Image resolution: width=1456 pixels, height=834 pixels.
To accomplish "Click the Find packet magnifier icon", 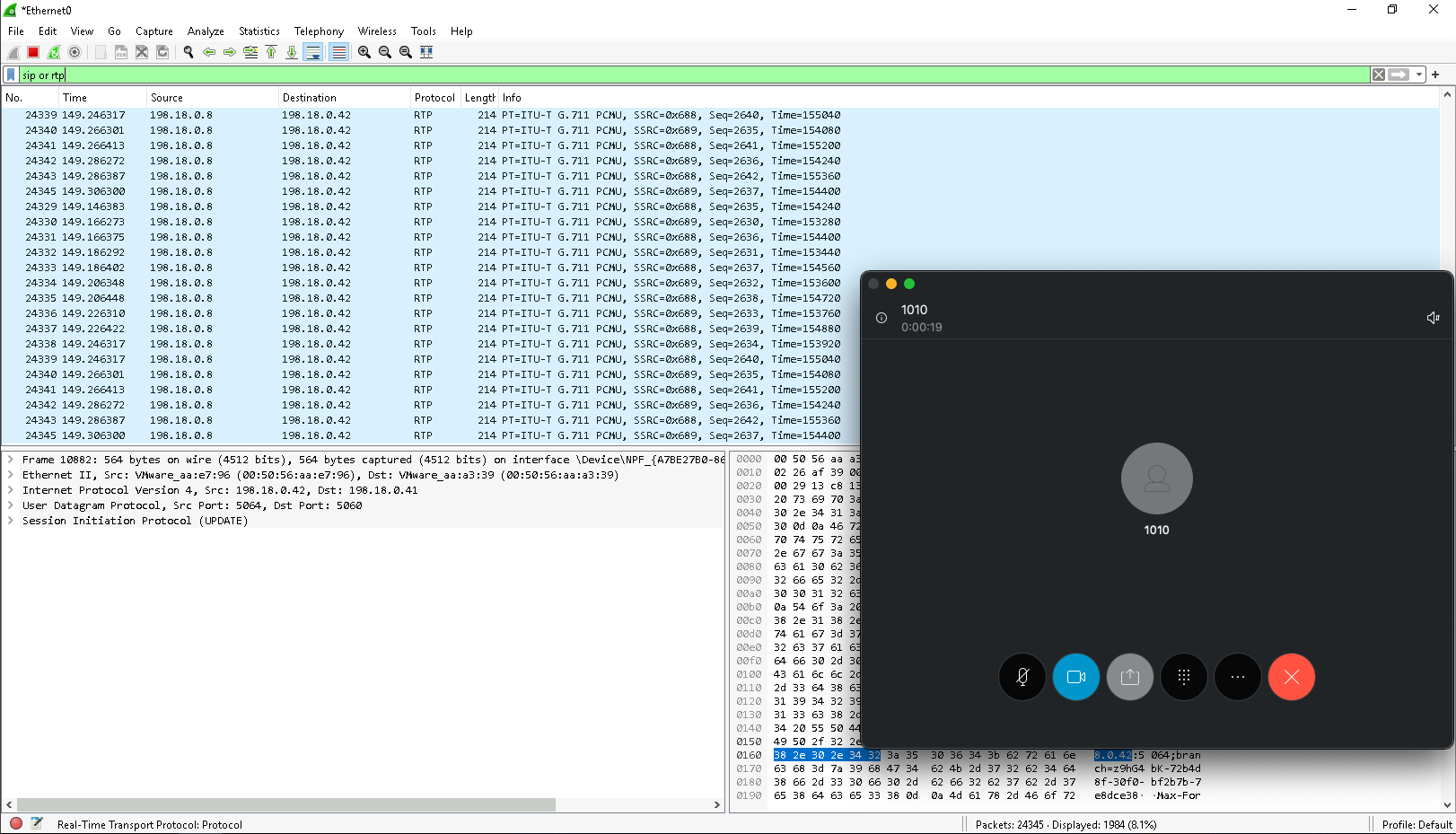I will tap(189, 52).
